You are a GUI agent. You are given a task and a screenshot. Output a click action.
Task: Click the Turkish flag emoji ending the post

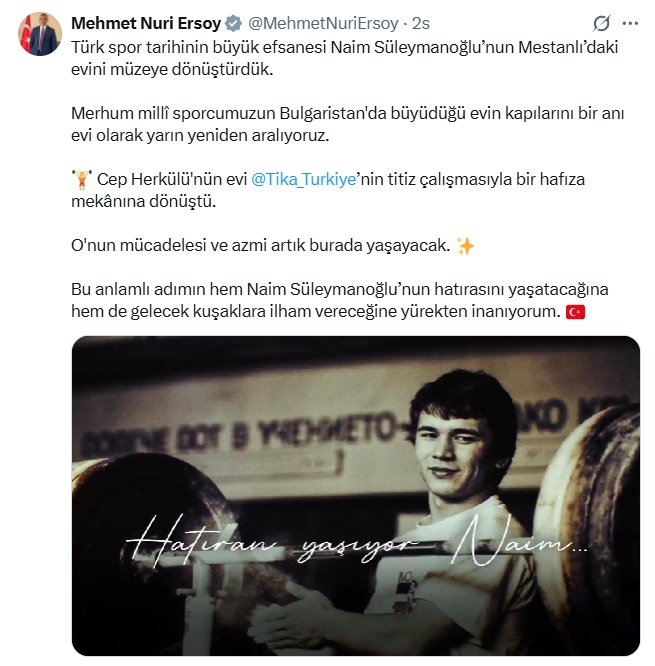[575, 312]
